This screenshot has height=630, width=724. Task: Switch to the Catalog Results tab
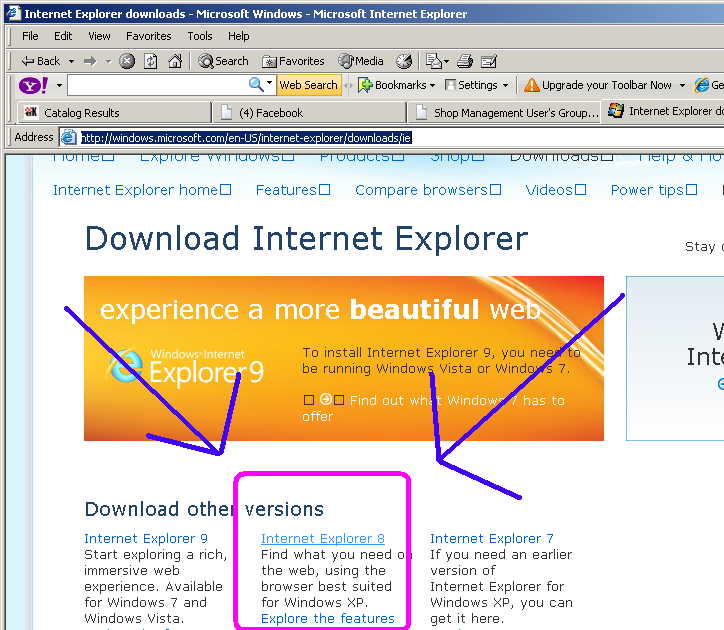(x=114, y=113)
